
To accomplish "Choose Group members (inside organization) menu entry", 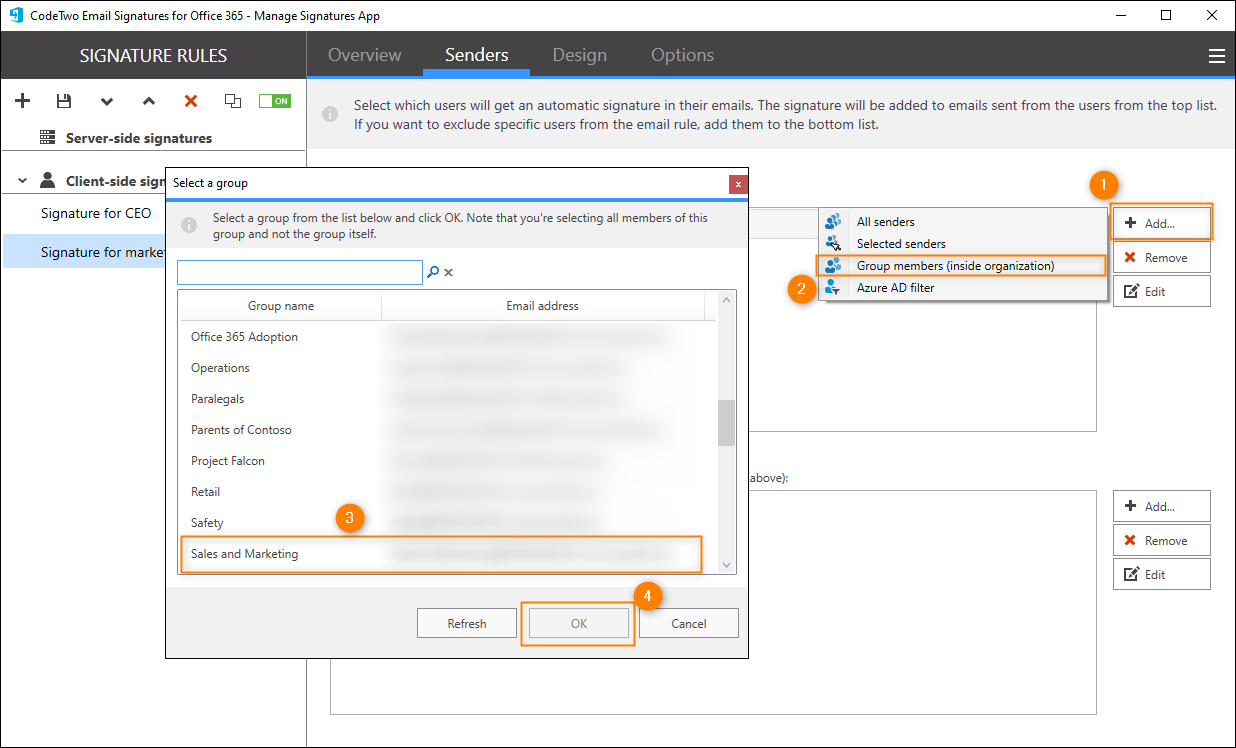I will coord(955,266).
